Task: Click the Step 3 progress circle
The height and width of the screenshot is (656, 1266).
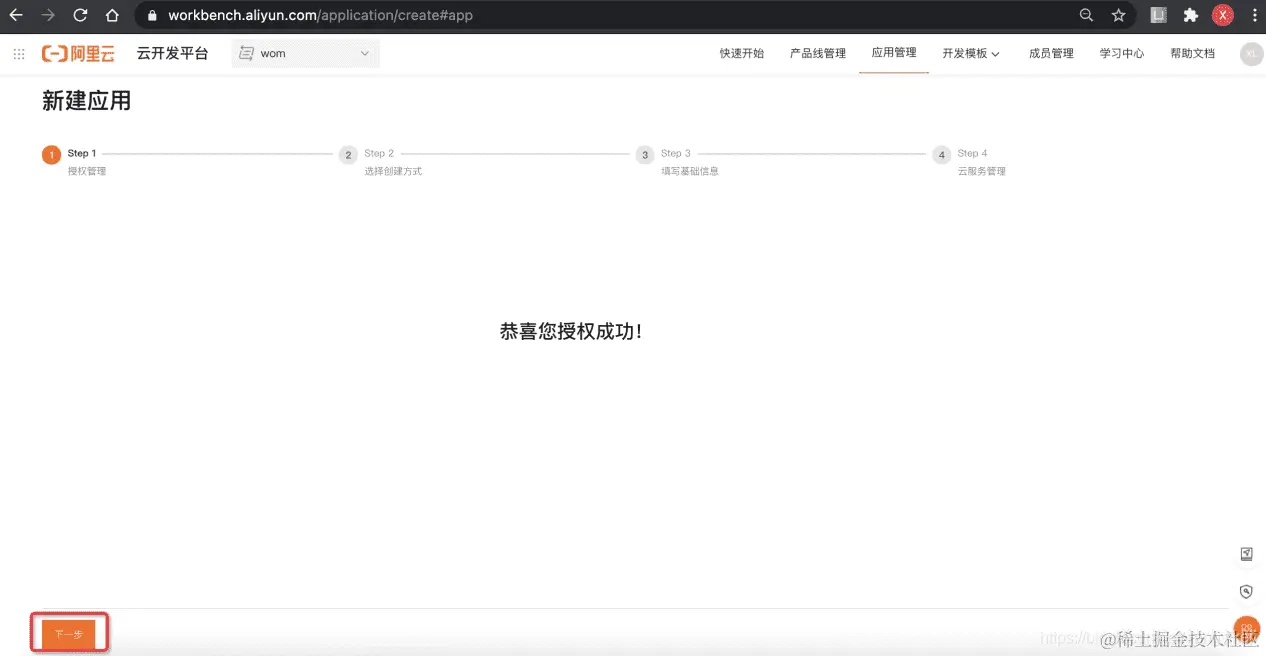Action: click(645, 155)
